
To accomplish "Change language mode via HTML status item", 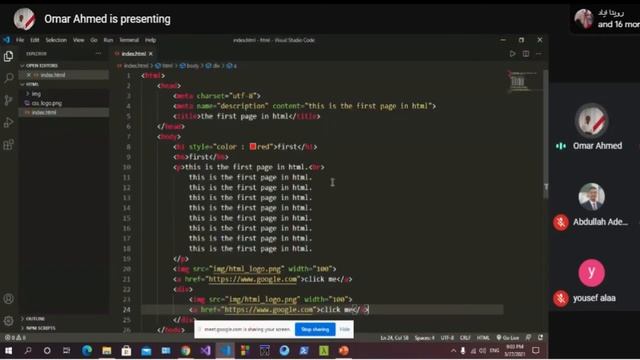I will [483, 338].
